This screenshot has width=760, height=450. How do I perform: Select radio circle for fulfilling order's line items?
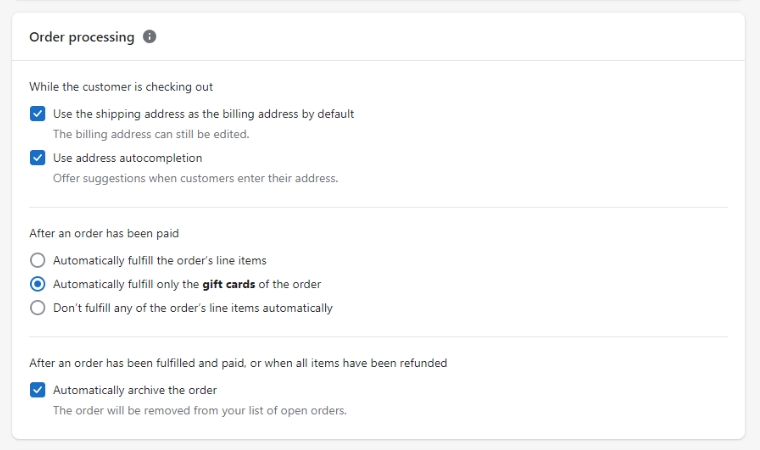[38, 260]
